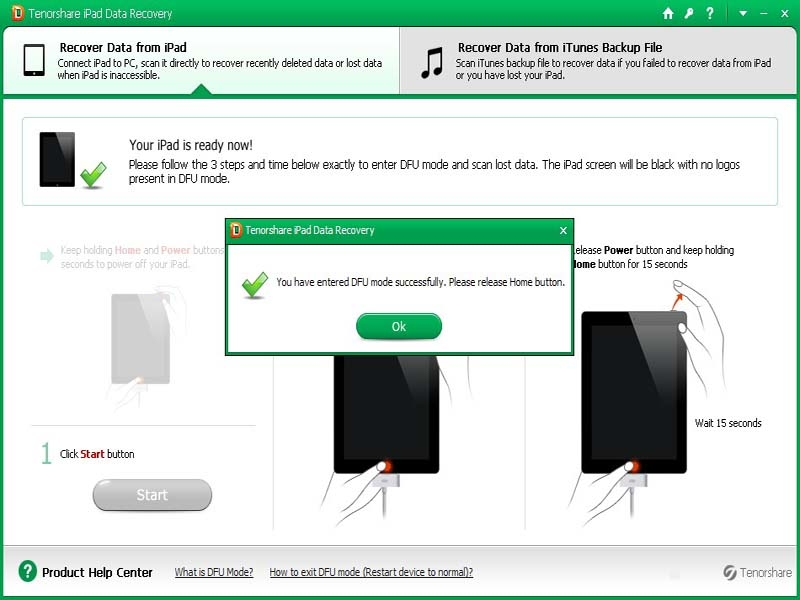Open How to exit DFU mode link
The width and height of the screenshot is (800, 600).
371,572
